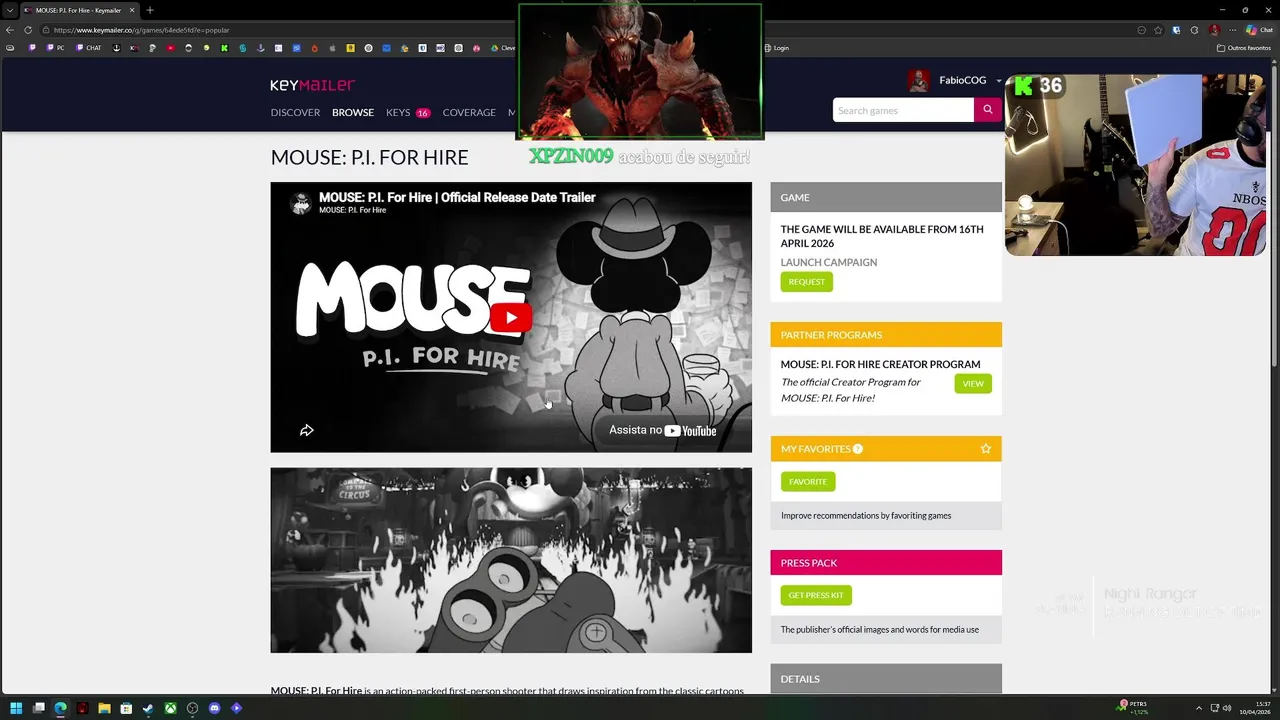Go to the Coverage menu item
The height and width of the screenshot is (720, 1280).
coord(469,112)
